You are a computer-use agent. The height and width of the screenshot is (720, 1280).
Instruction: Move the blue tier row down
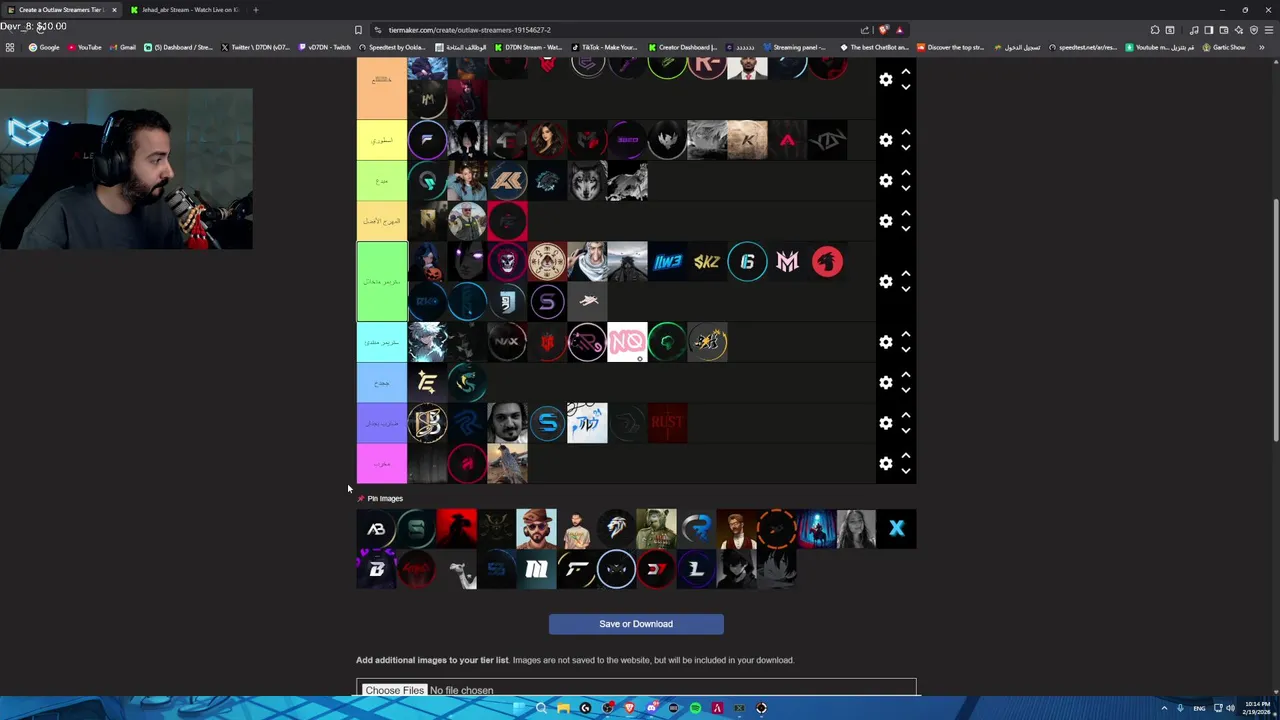[x=906, y=390]
